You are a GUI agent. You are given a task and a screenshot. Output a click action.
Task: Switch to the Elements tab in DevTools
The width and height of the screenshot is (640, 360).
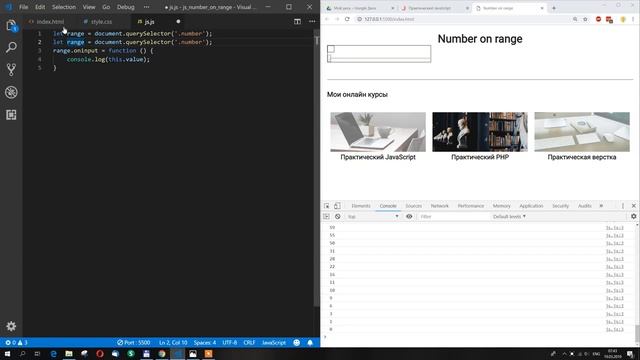click(361, 206)
